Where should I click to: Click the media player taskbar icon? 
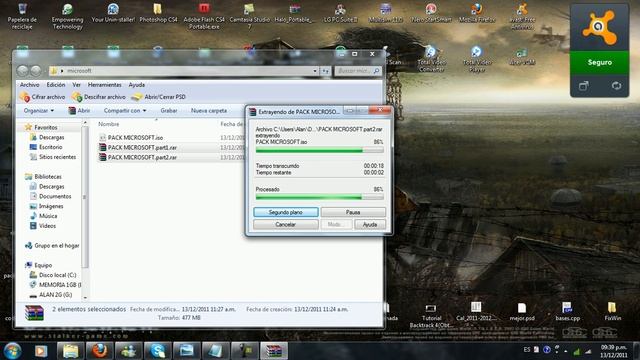[x=41, y=351]
